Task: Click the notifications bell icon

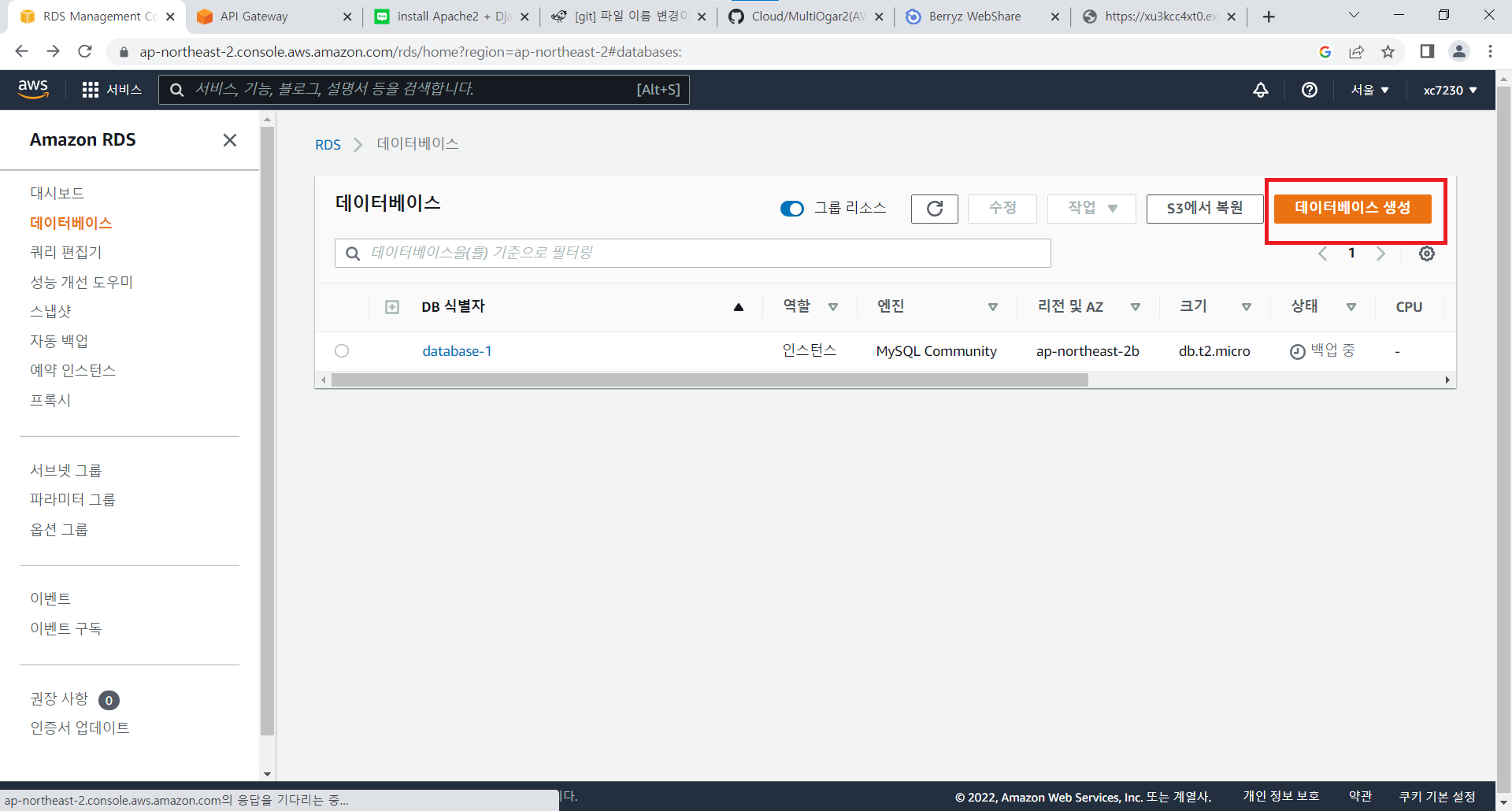Action: tap(1261, 90)
